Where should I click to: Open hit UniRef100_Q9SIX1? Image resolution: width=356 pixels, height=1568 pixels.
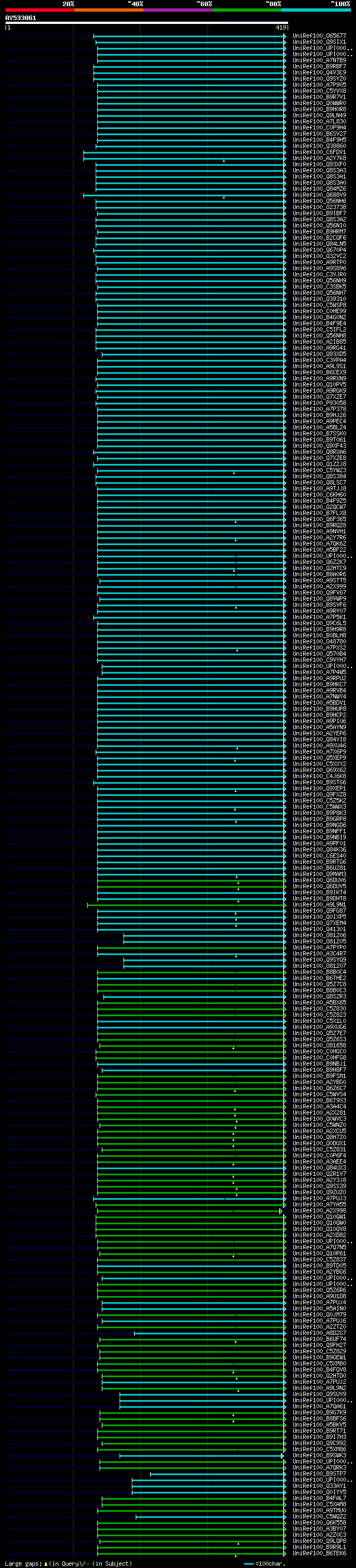(319, 42)
